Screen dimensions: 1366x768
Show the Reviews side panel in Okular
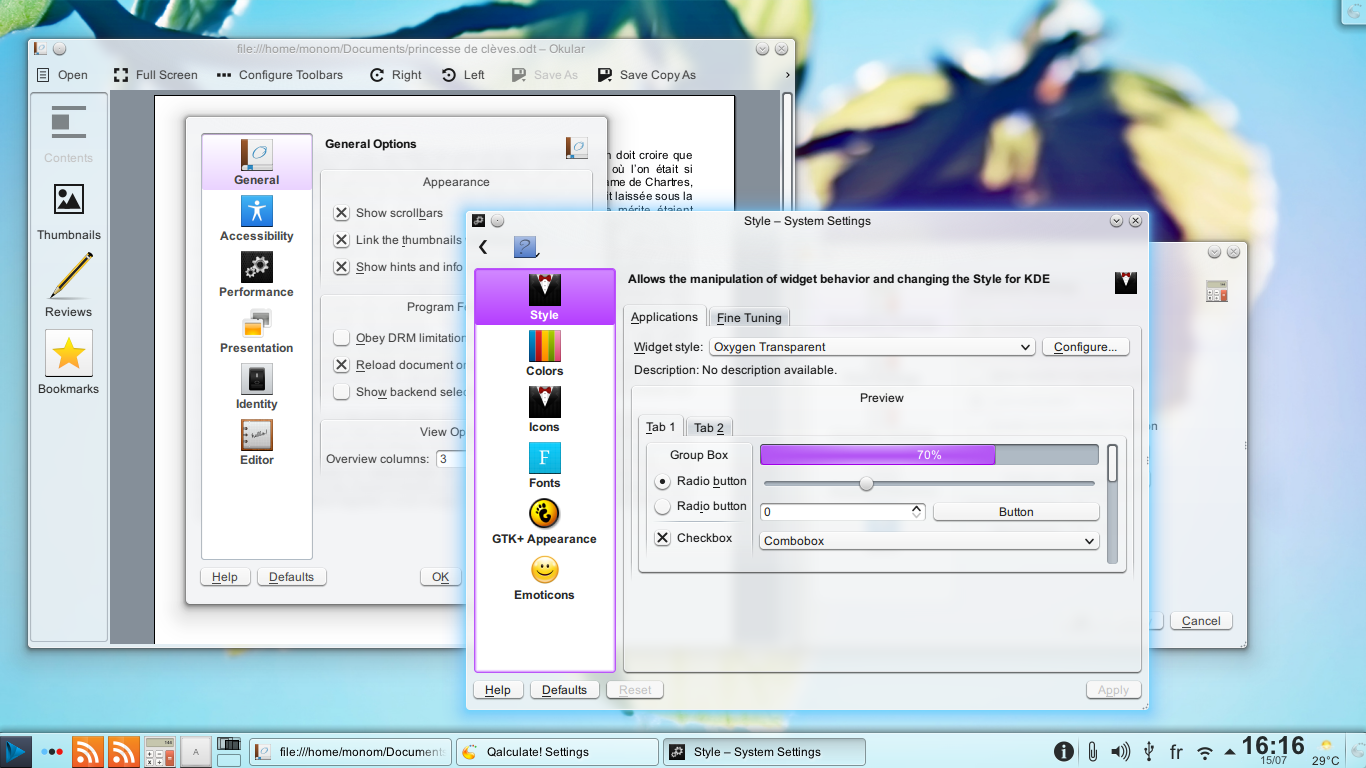(69, 285)
